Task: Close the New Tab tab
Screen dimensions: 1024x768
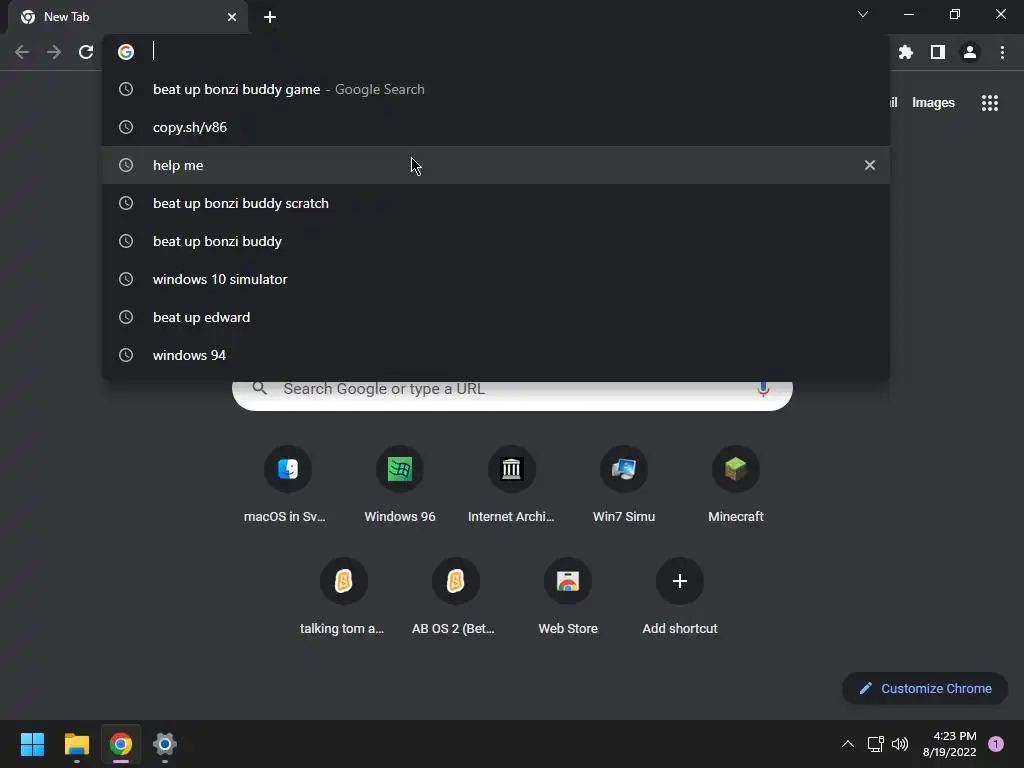Action: pos(232,17)
